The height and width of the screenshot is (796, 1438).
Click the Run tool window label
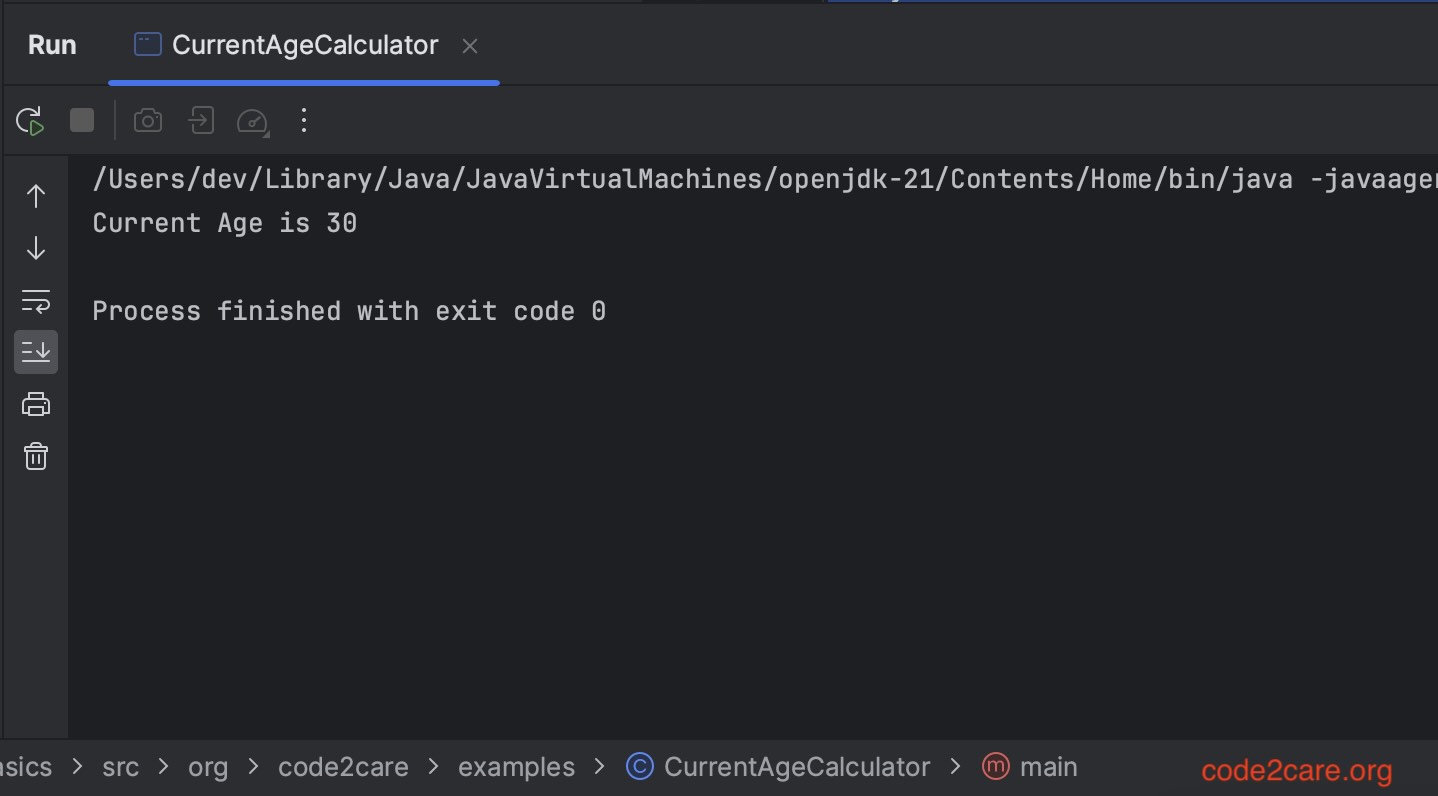51,44
